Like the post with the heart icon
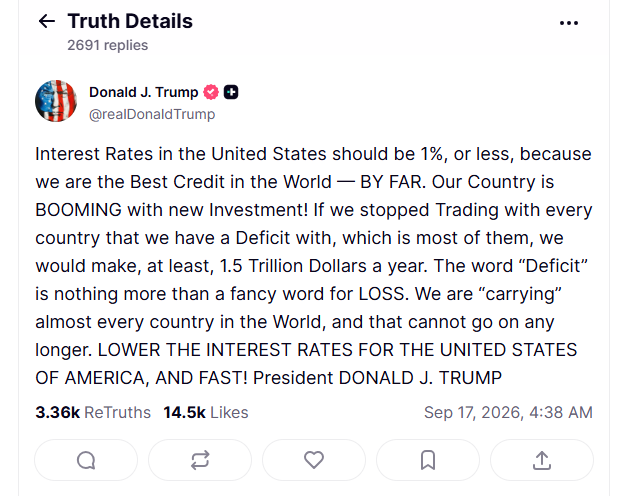The width and height of the screenshot is (623, 496). pyautogui.click(x=314, y=460)
